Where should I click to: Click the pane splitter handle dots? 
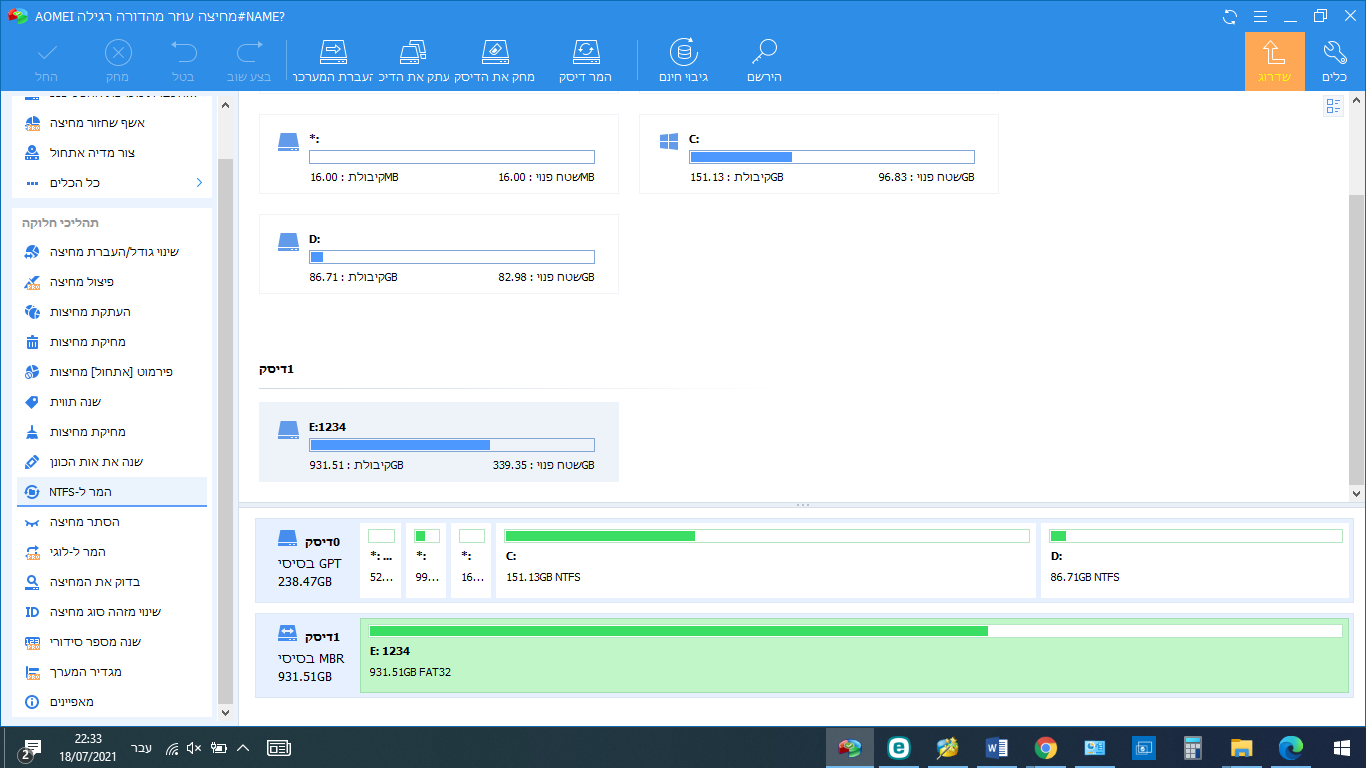tap(803, 506)
